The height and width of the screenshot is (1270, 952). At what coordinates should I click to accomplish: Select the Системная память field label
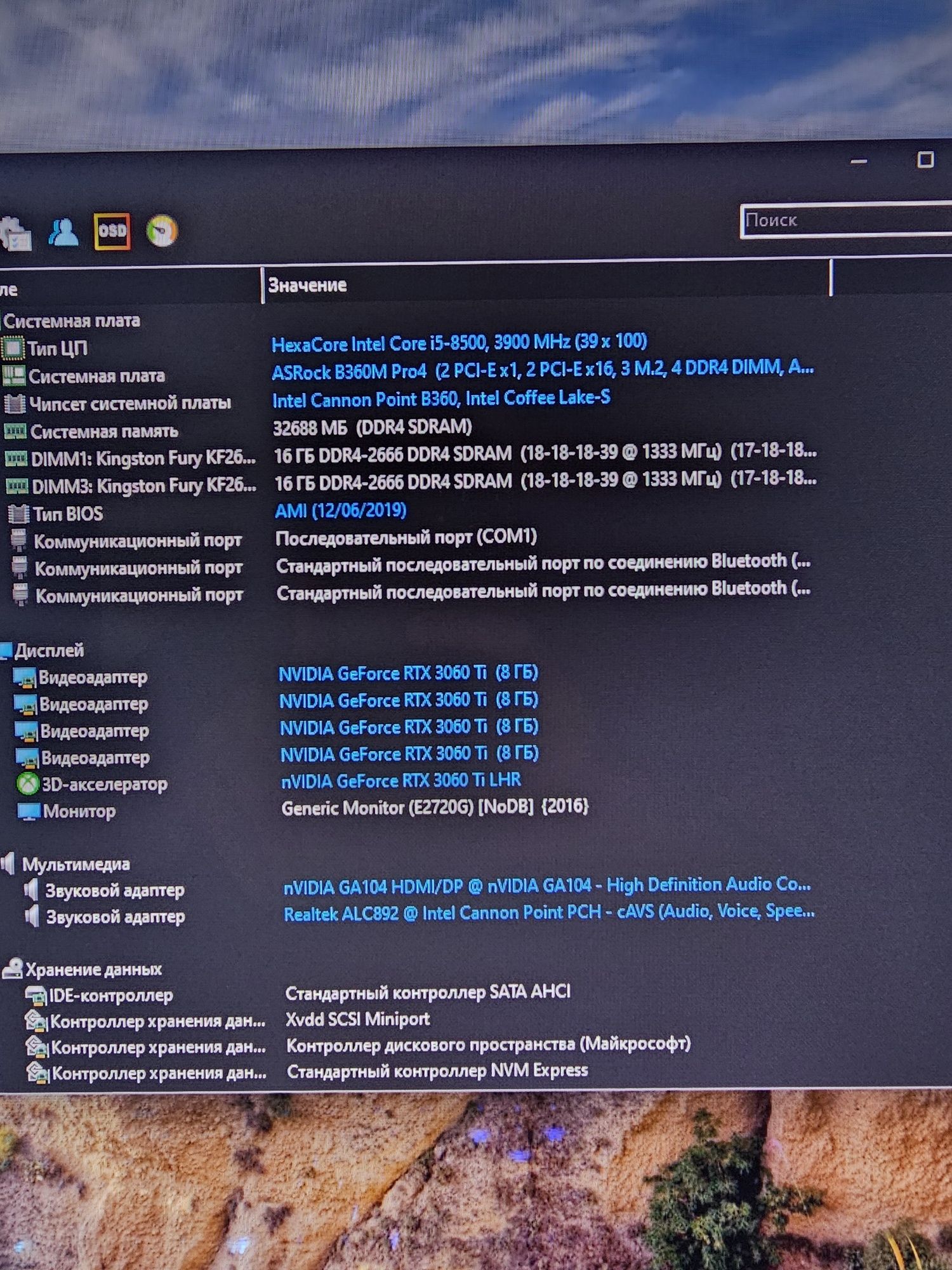point(104,431)
